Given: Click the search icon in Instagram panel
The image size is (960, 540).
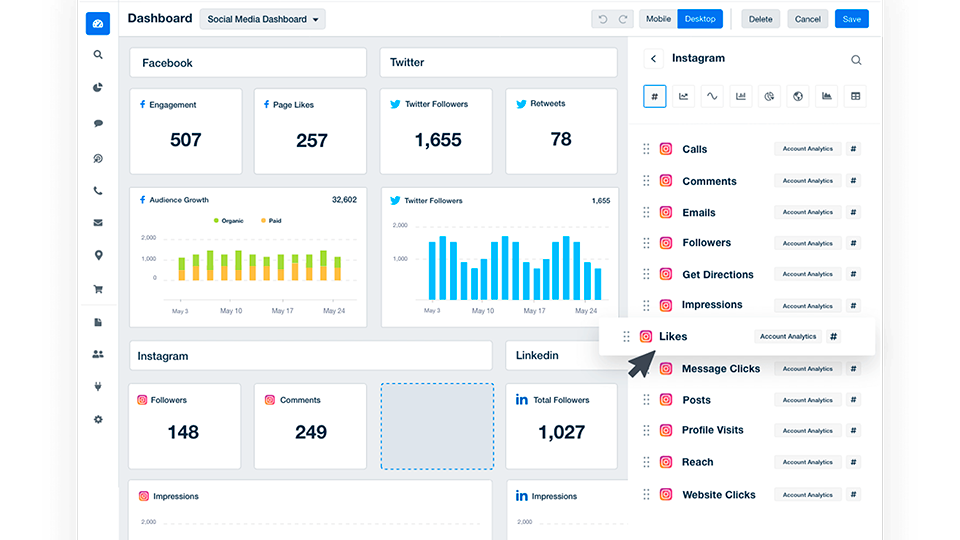Looking at the screenshot, I should coord(856,60).
